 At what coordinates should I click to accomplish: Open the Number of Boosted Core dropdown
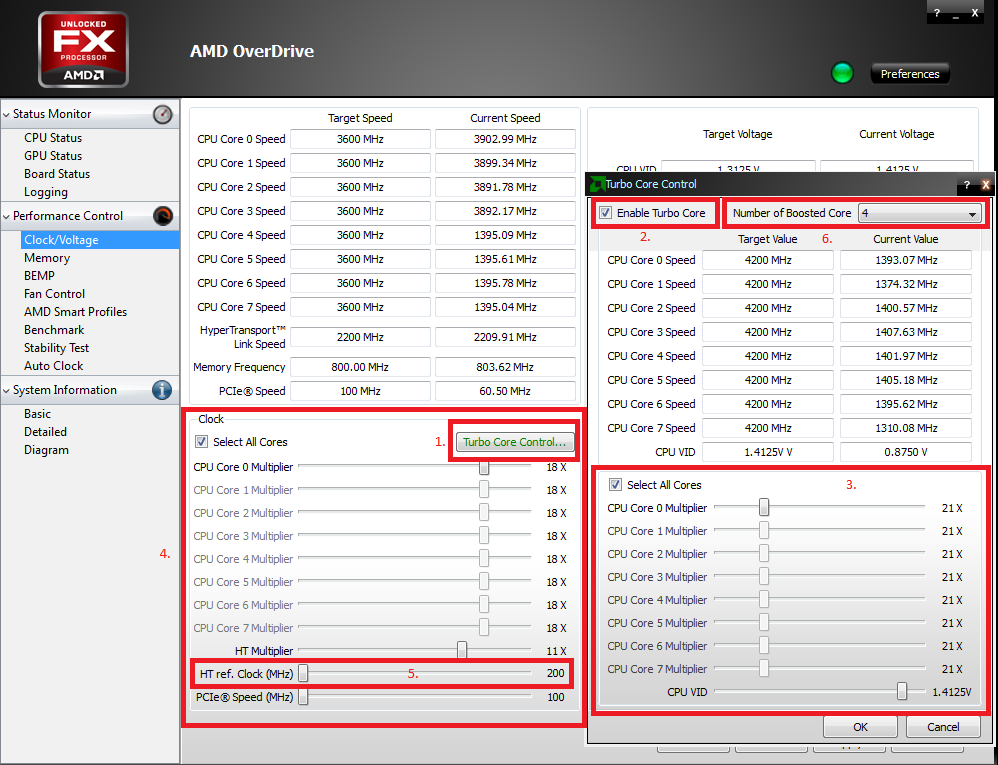(919, 213)
